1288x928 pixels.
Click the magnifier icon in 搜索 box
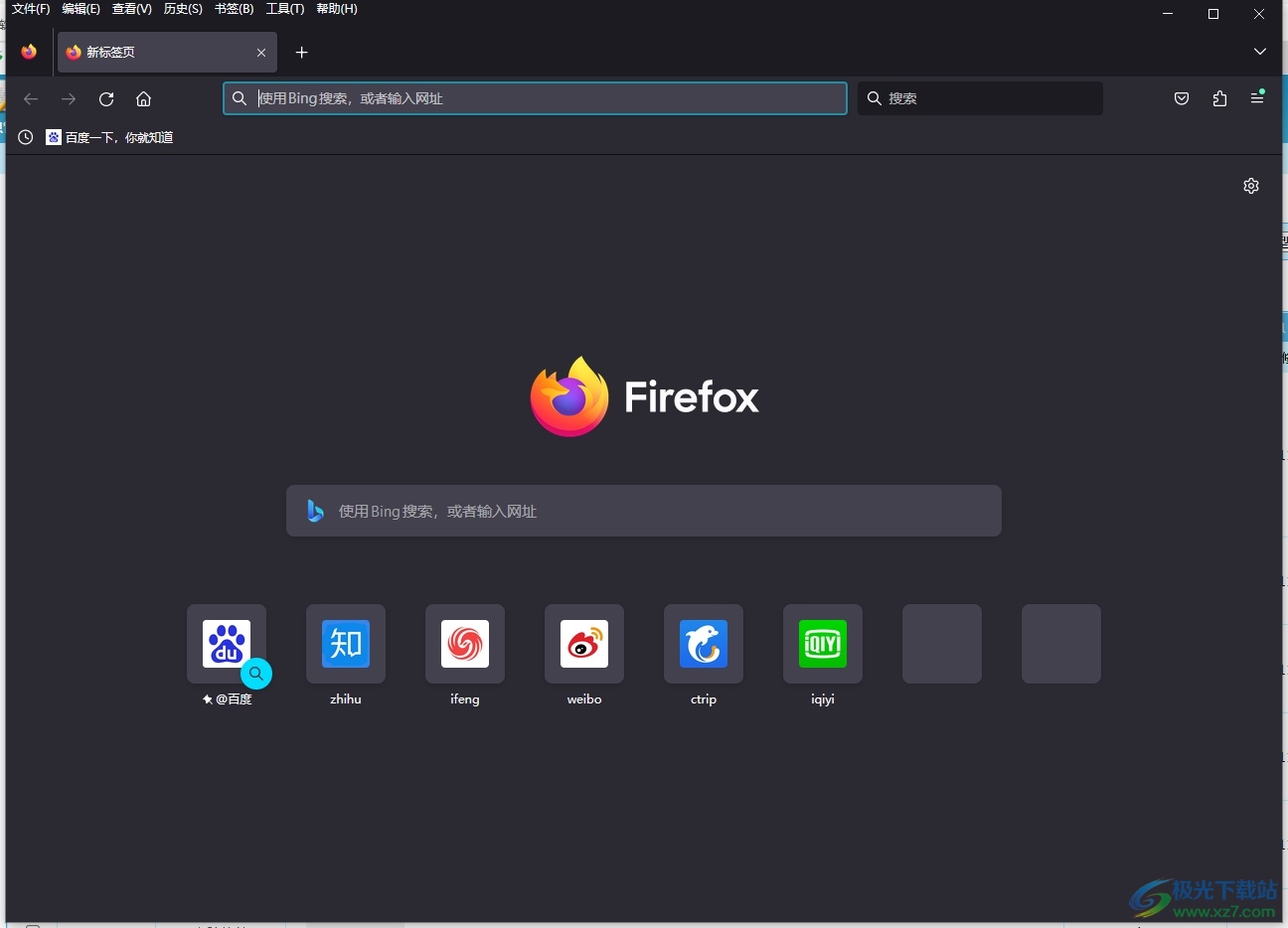coord(875,98)
